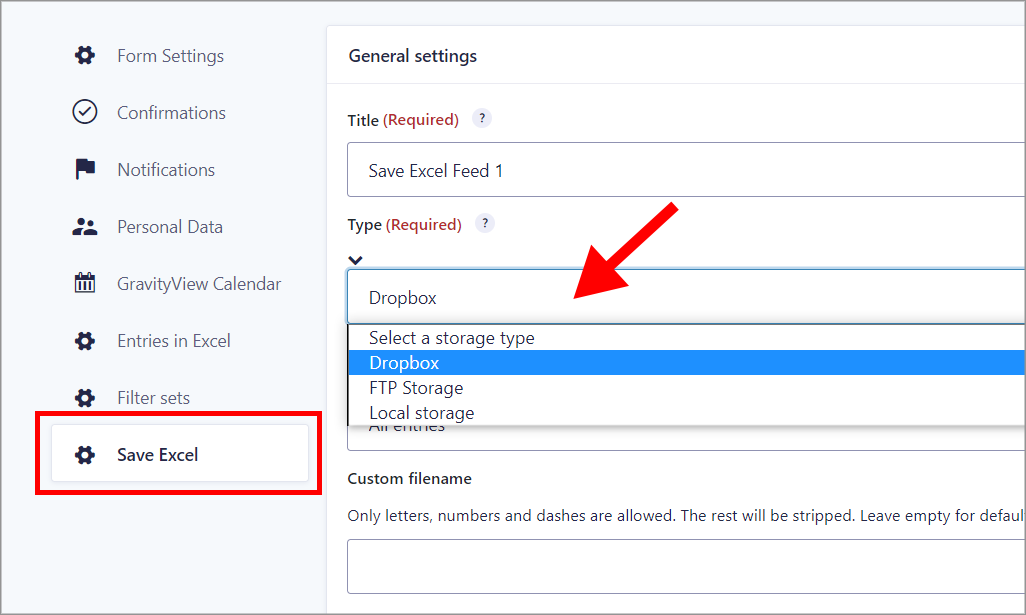The width and height of the screenshot is (1026, 615).
Task: Select the Save Excel sidebar item
Action: [x=179, y=453]
